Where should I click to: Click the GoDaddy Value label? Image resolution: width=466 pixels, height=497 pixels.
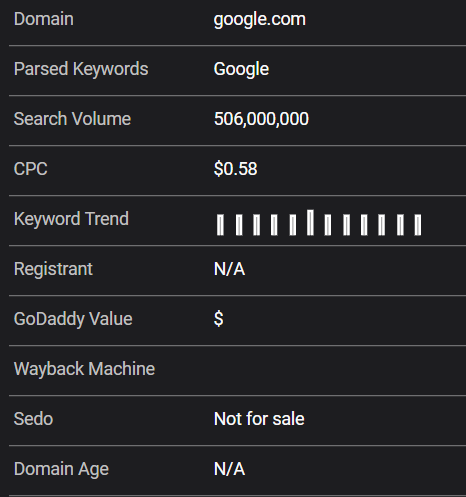point(73,319)
